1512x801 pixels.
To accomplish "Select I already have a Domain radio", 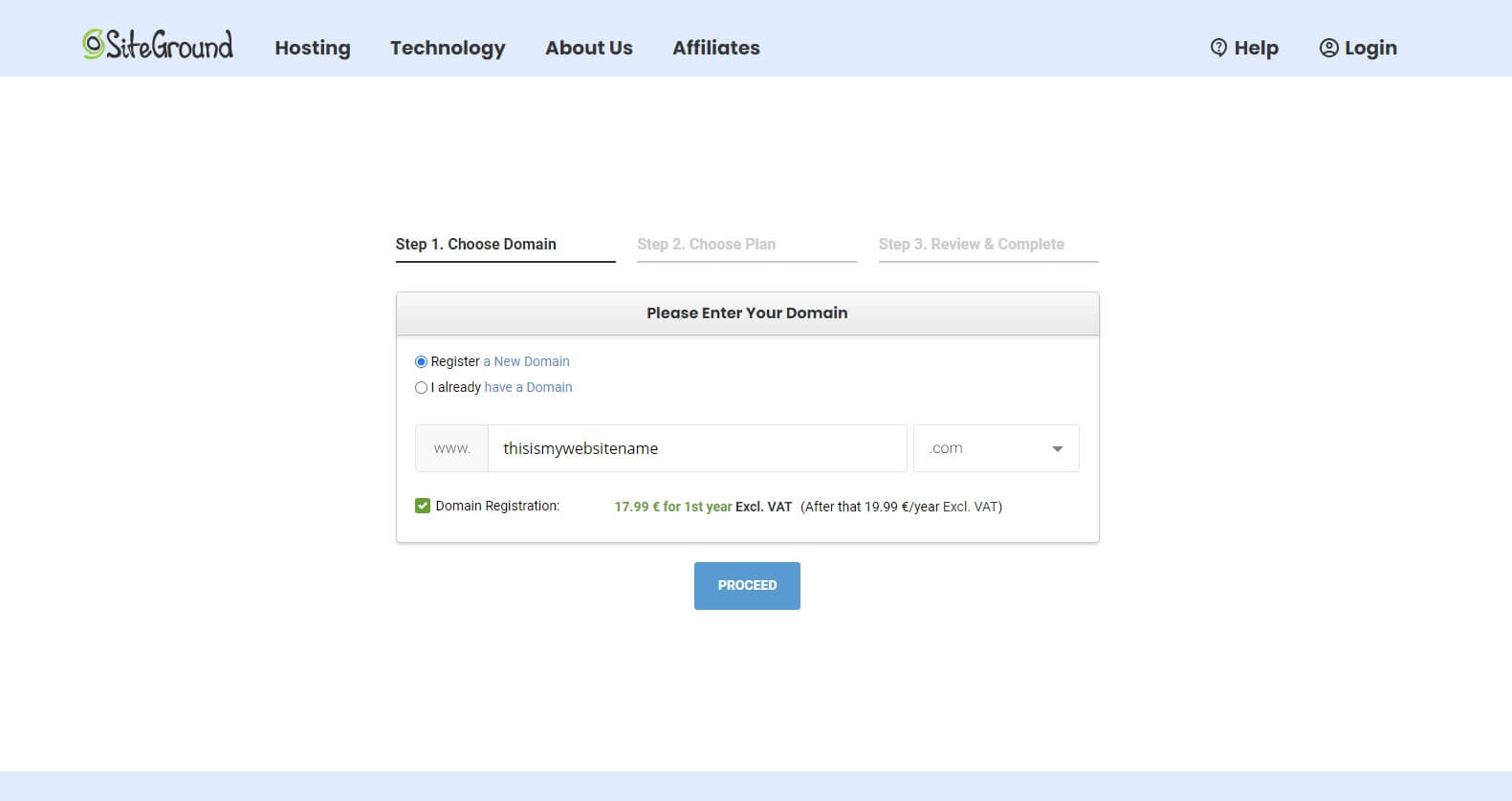I will [421, 387].
